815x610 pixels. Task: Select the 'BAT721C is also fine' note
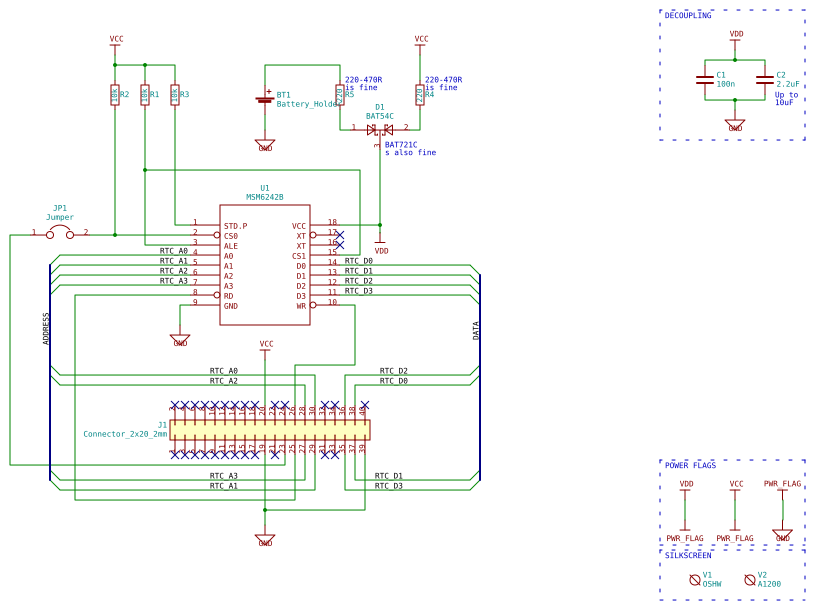pos(410,148)
